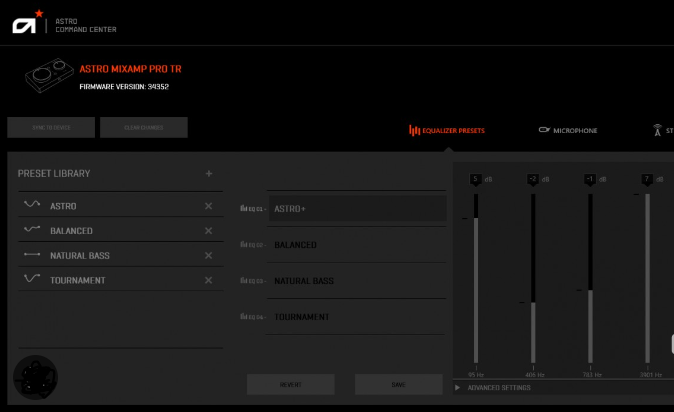Screen dimensions: 674x412
Task: Click the 783 Hz frequency label
Action: coord(592,375)
